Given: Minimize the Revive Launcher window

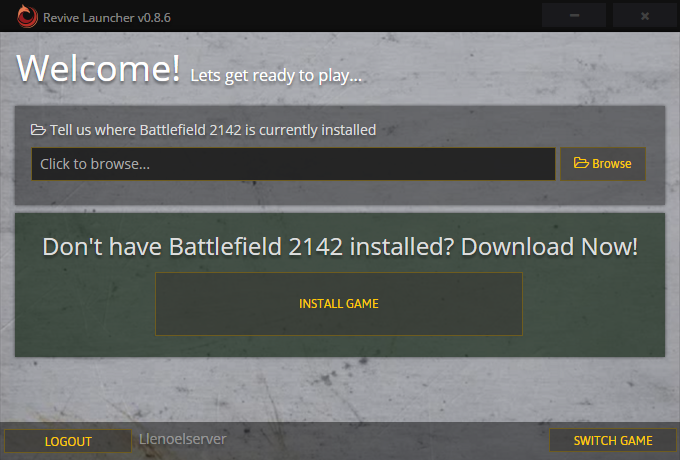Looking at the screenshot, I should pyautogui.click(x=574, y=16).
